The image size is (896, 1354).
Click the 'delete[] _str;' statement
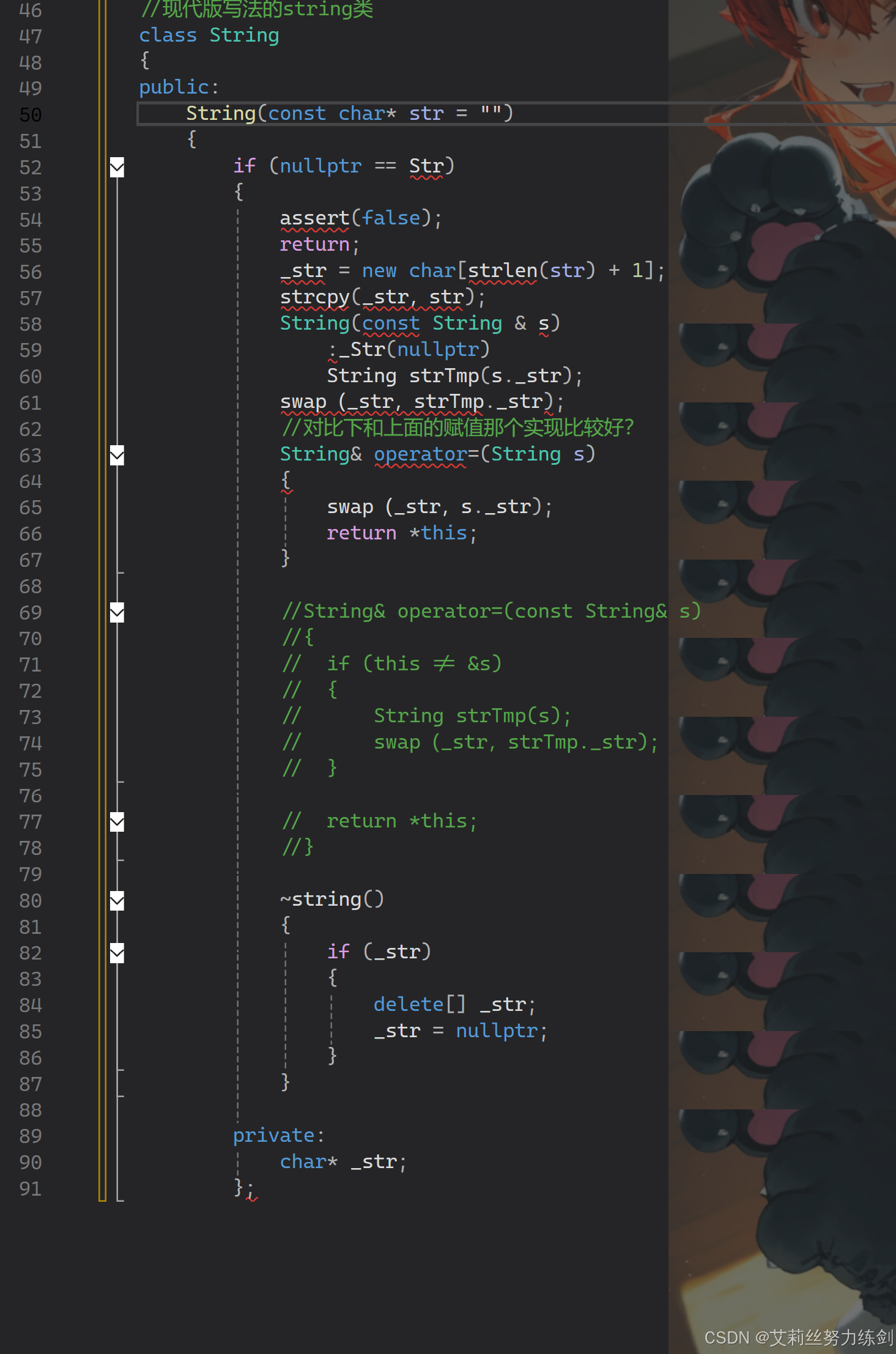(454, 1005)
